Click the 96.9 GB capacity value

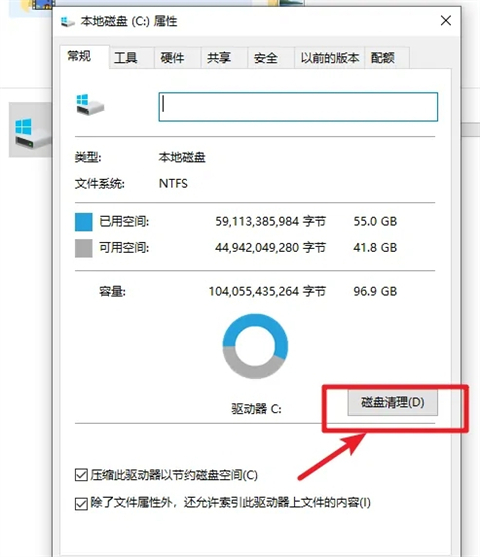coord(375,292)
